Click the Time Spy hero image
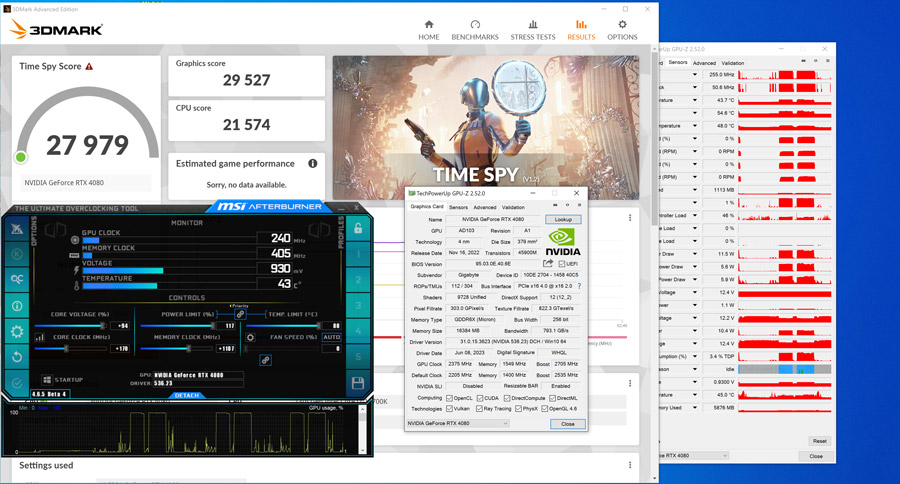The height and width of the screenshot is (484, 900). pos(486,127)
